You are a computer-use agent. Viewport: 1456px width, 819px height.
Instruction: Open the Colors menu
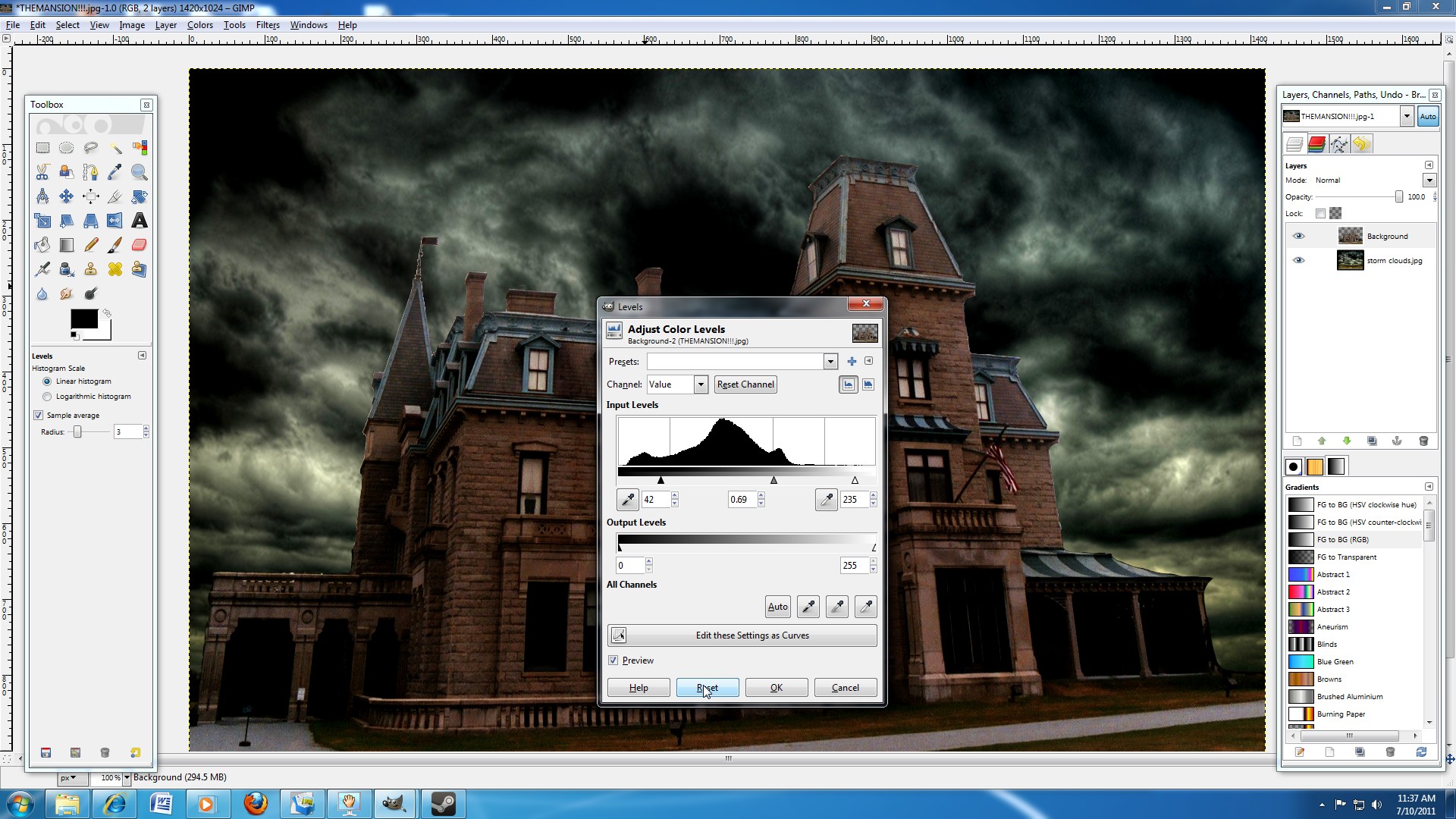(x=199, y=25)
